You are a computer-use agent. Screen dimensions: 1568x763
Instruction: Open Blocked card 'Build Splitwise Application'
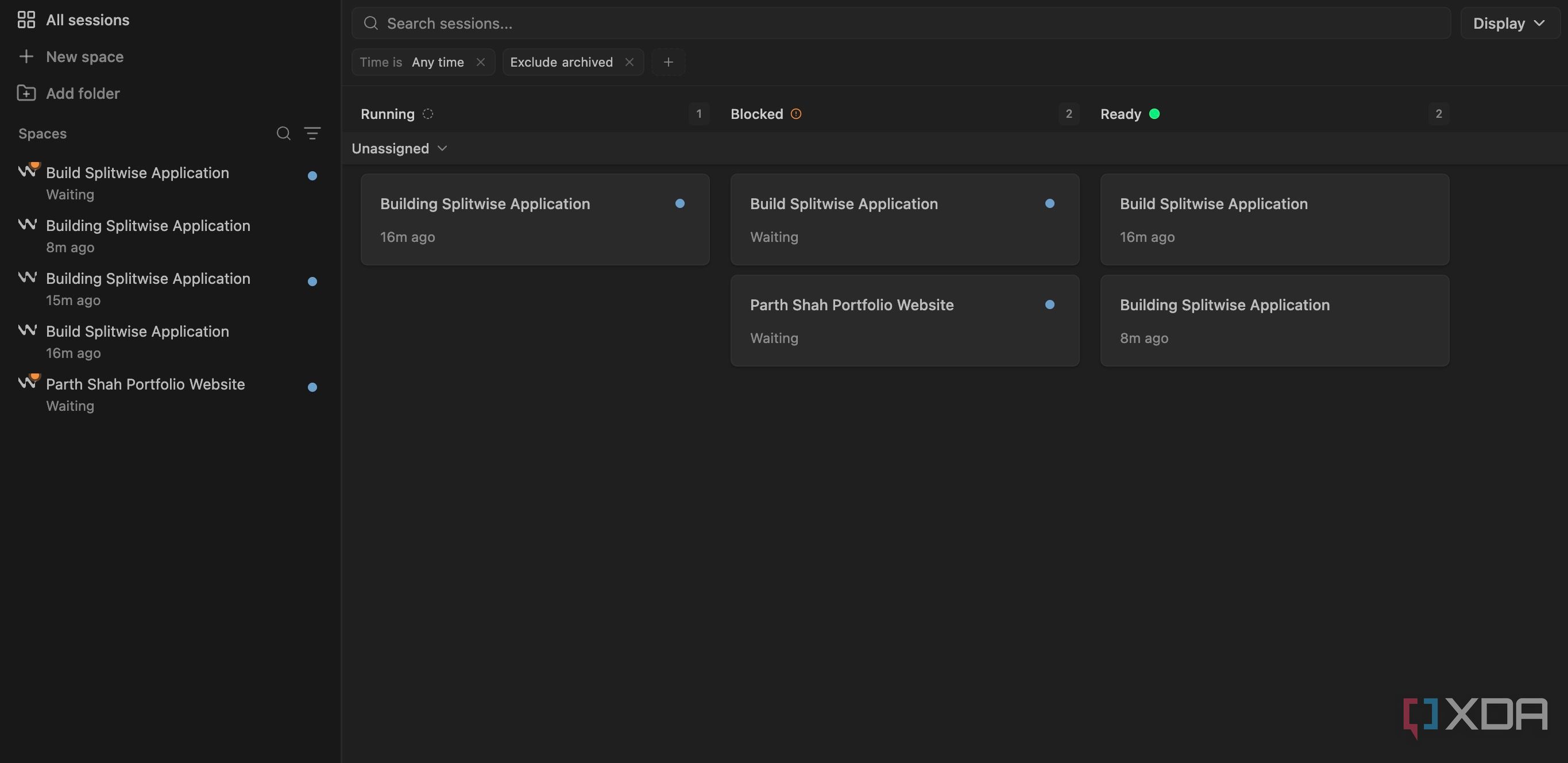pyautogui.click(x=905, y=219)
